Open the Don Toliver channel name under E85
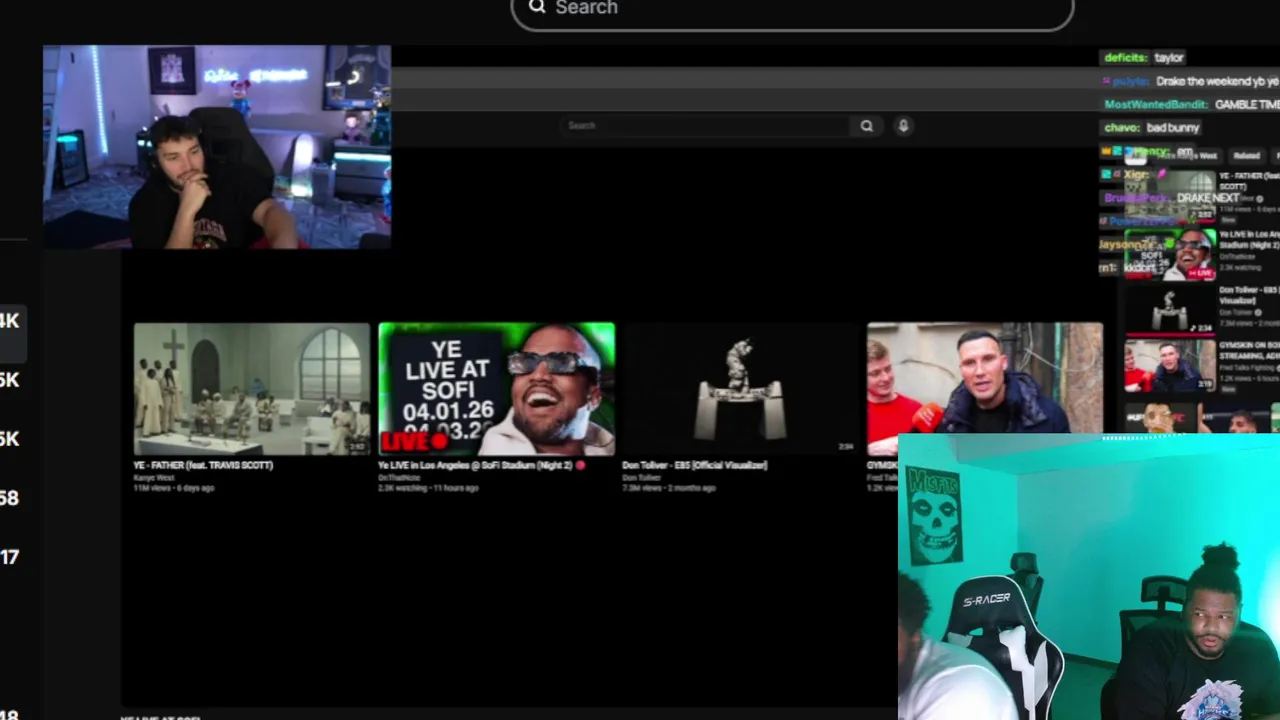 [641, 478]
